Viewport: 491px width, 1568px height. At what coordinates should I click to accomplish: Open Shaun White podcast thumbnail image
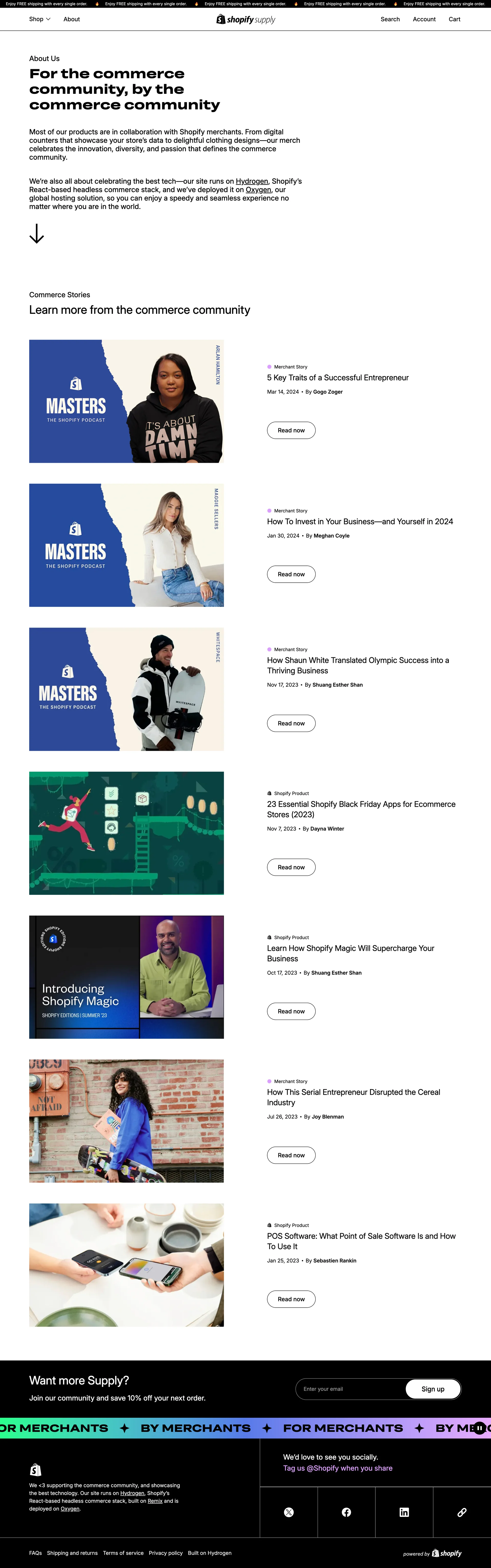point(126,689)
